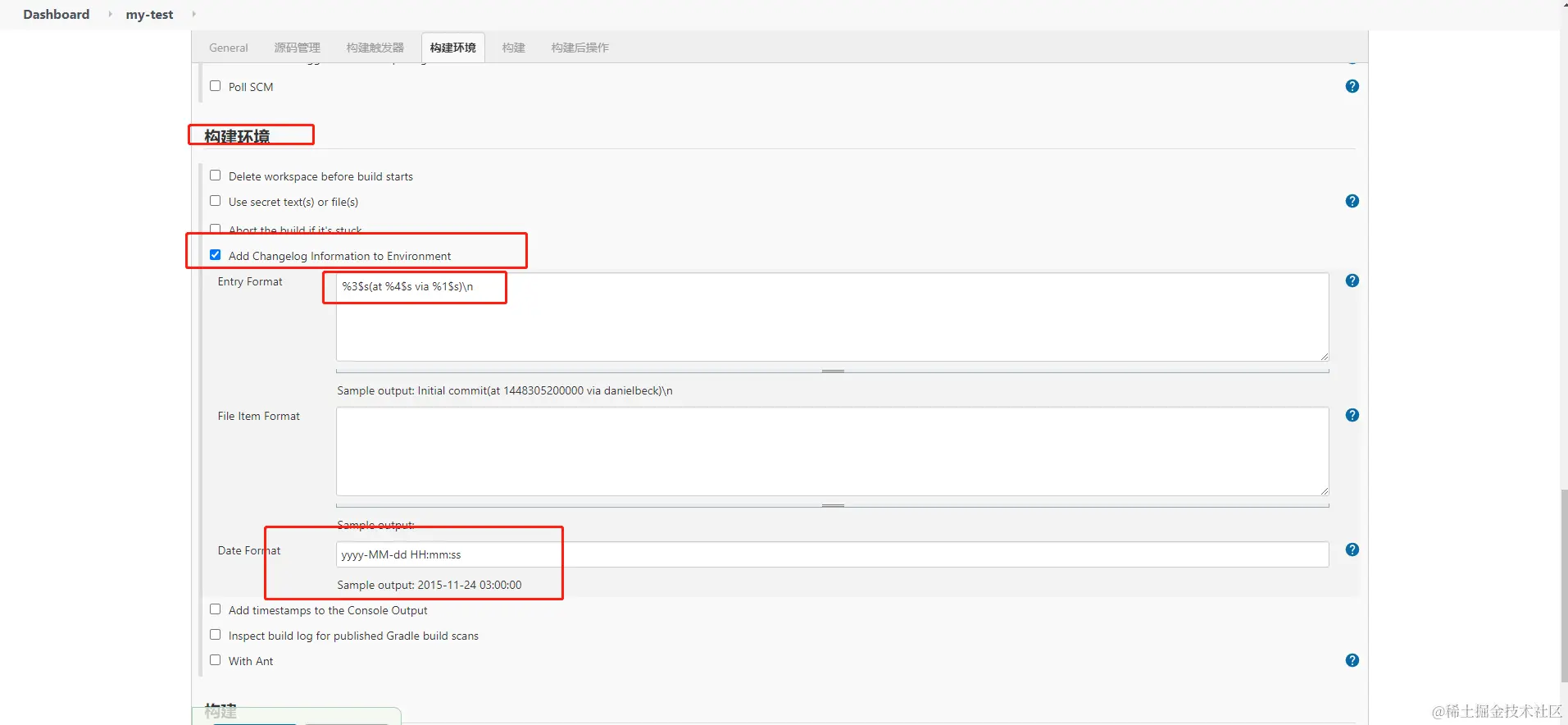Image resolution: width=1568 pixels, height=725 pixels.
Task: Open help icon for With Ant
Action: pyautogui.click(x=1352, y=660)
